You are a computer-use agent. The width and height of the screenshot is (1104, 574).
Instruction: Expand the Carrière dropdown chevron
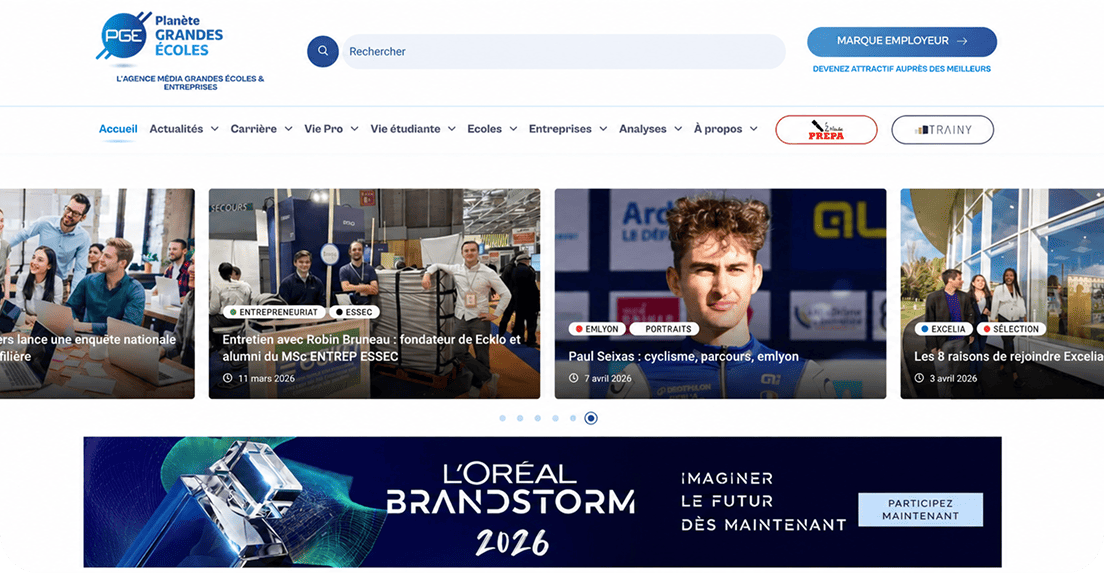coord(289,129)
